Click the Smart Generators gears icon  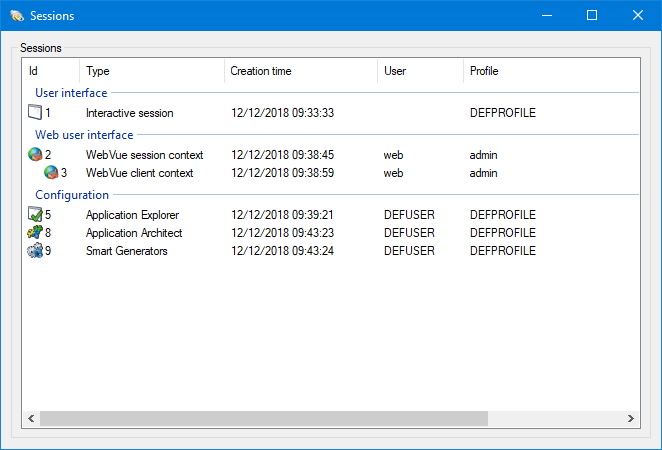coord(35,250)
